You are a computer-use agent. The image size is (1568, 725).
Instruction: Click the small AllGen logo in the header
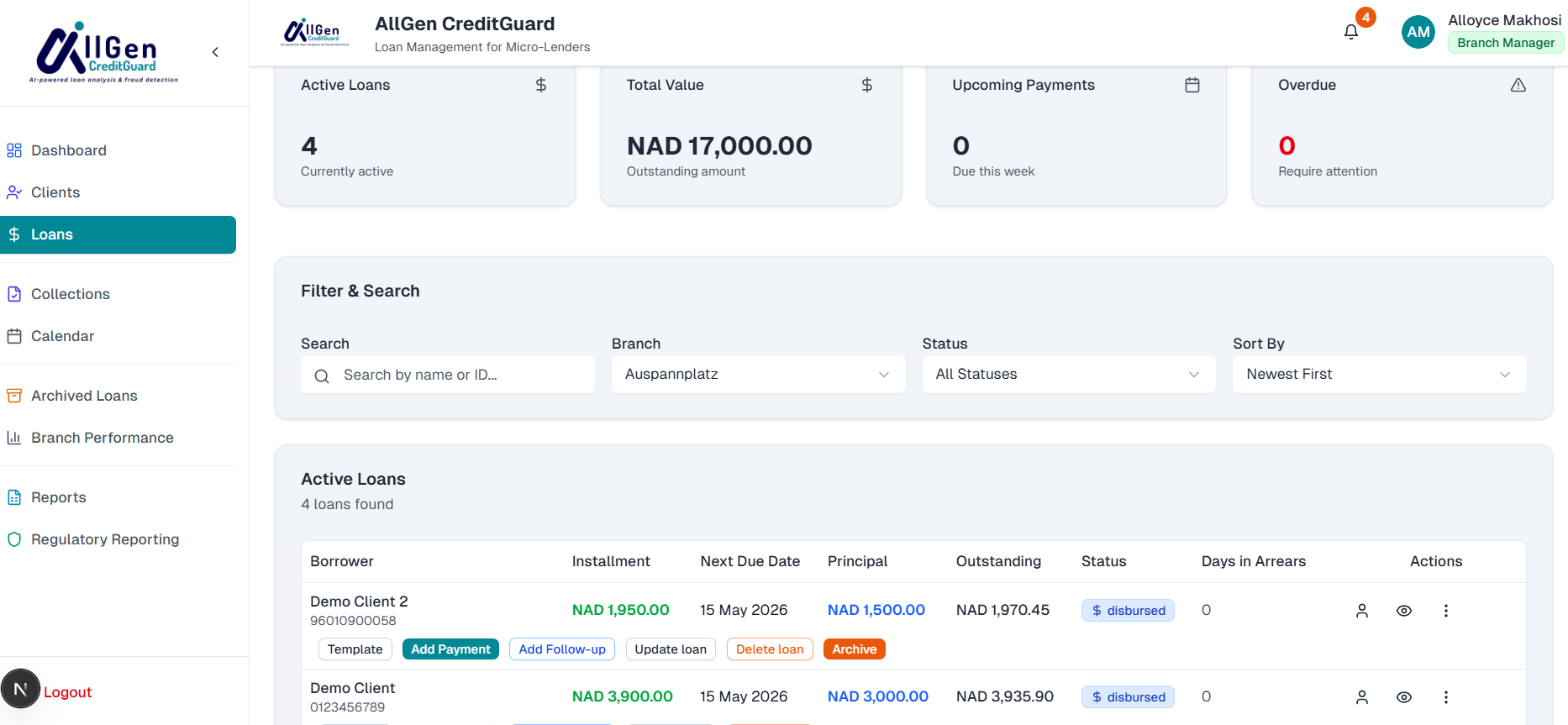coord(314,32)
